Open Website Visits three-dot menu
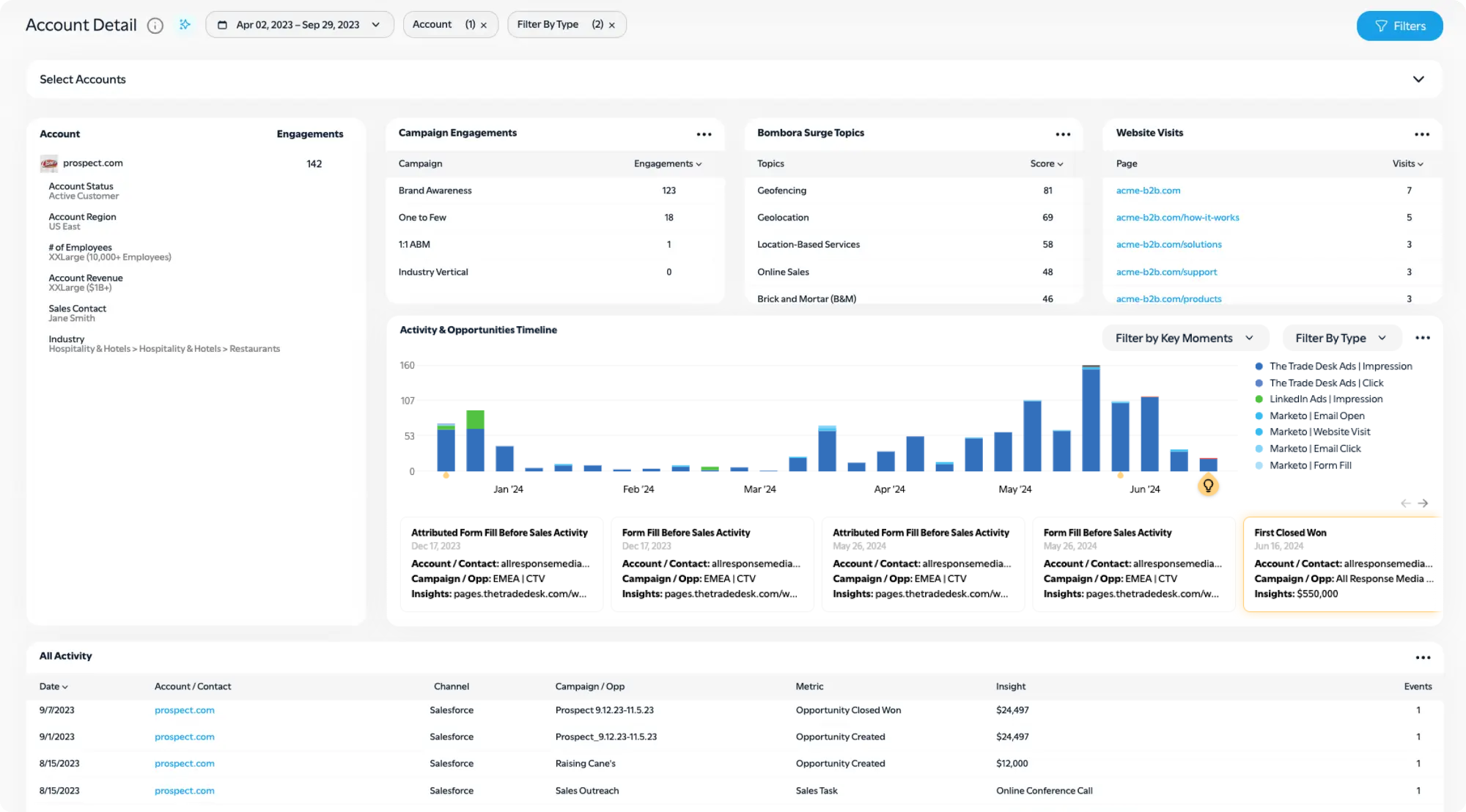 tap(1422, 134)
